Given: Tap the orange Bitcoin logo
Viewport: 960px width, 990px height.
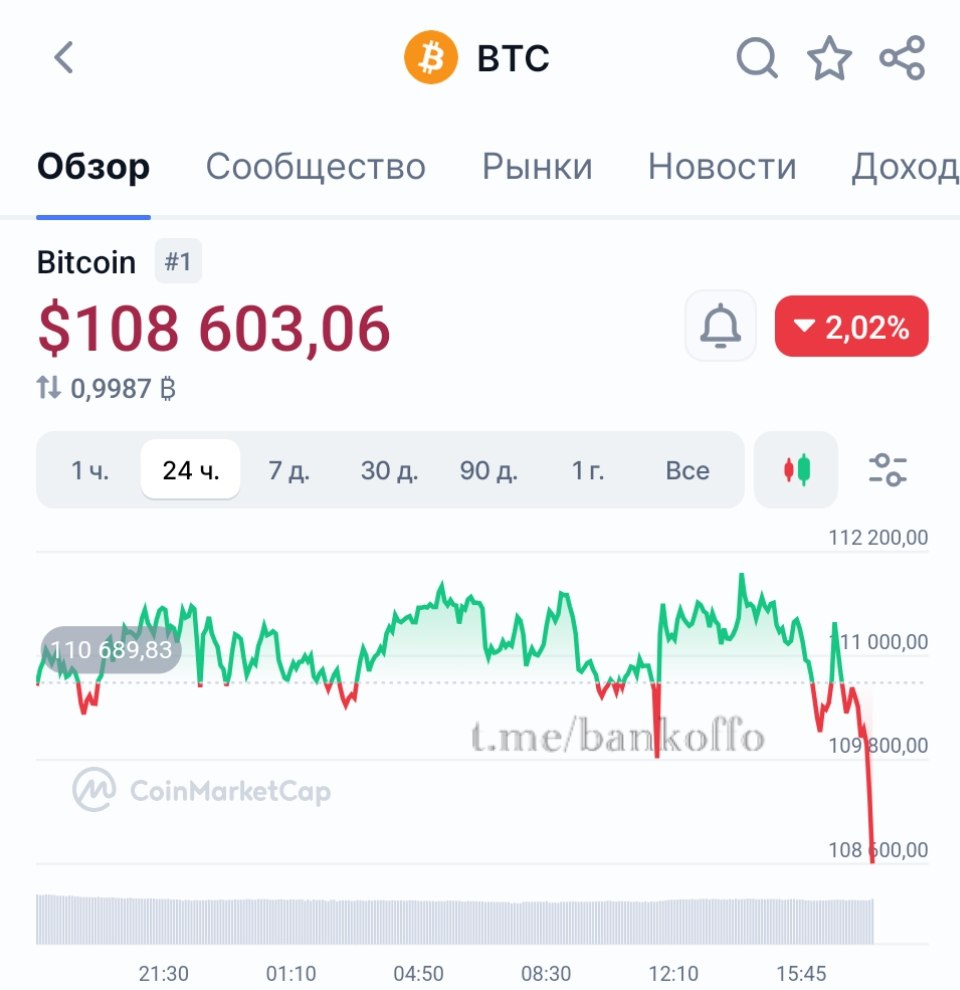Looking at the screenshot, I should [x=431, y=58].
